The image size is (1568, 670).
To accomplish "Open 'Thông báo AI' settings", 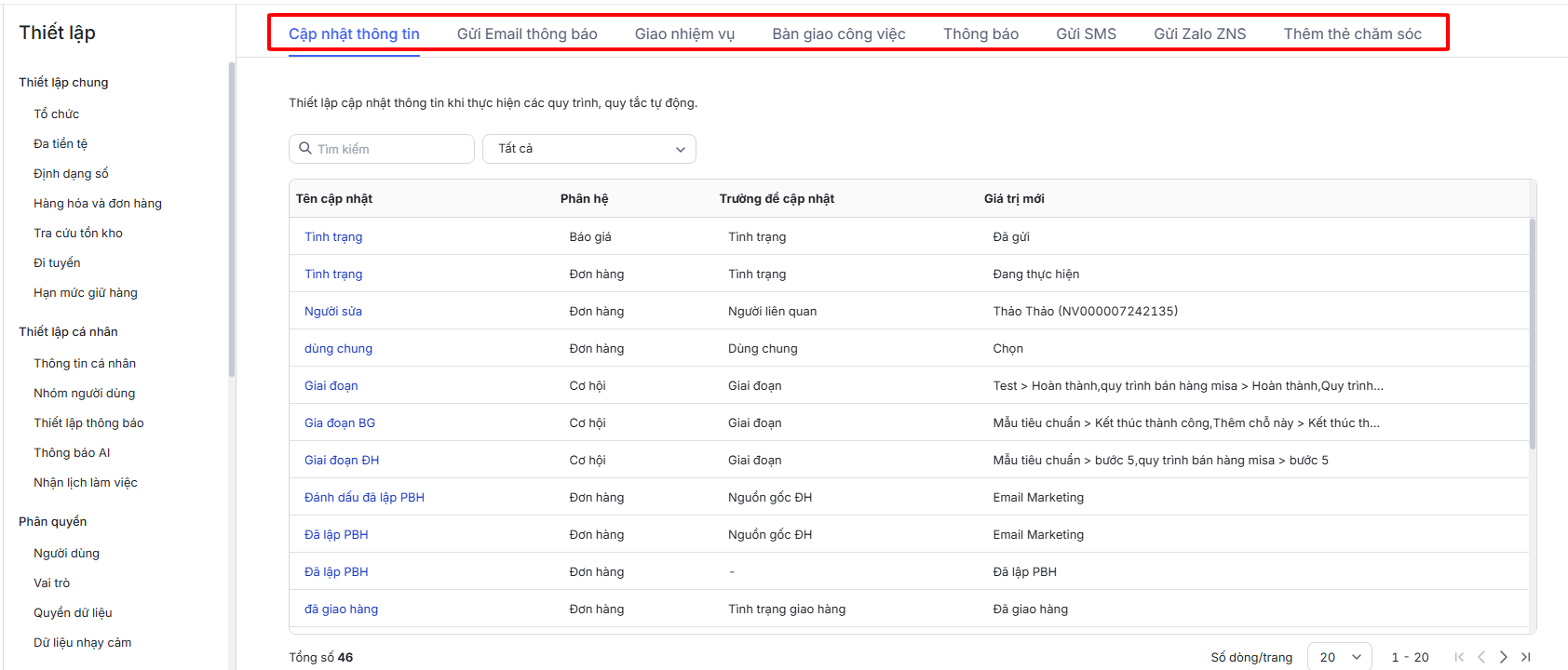I will (x=72, y=452).
